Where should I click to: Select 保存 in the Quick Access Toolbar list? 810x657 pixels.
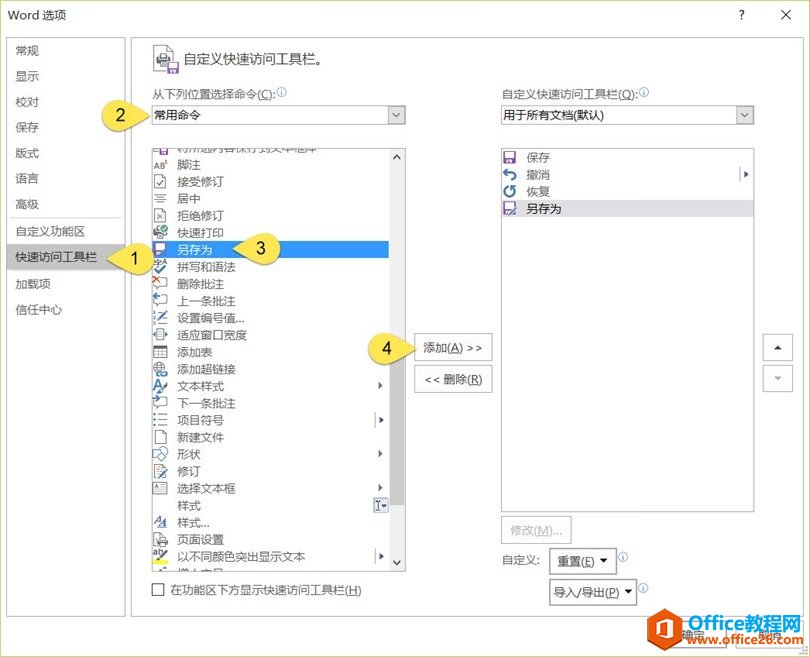pos(538,157)
